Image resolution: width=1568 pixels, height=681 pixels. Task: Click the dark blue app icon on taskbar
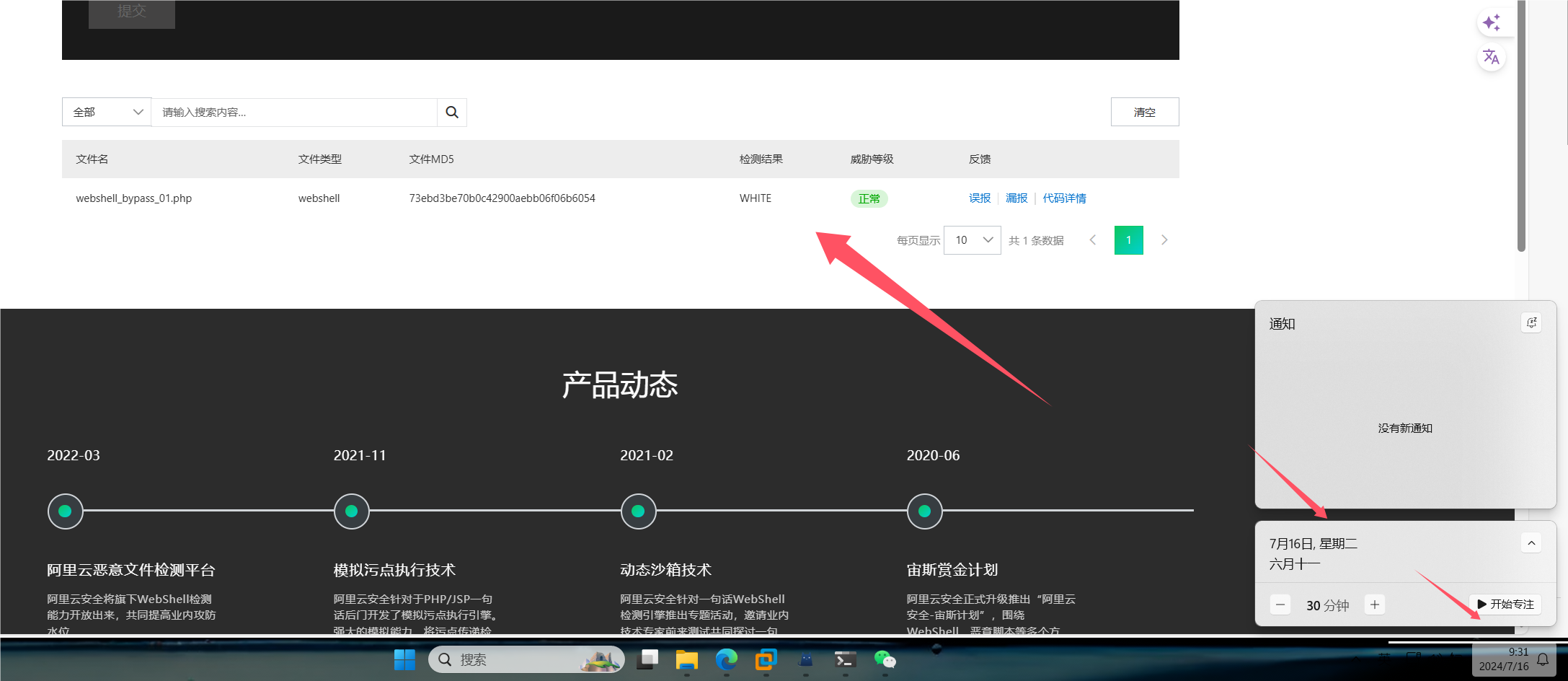point(805,659)
